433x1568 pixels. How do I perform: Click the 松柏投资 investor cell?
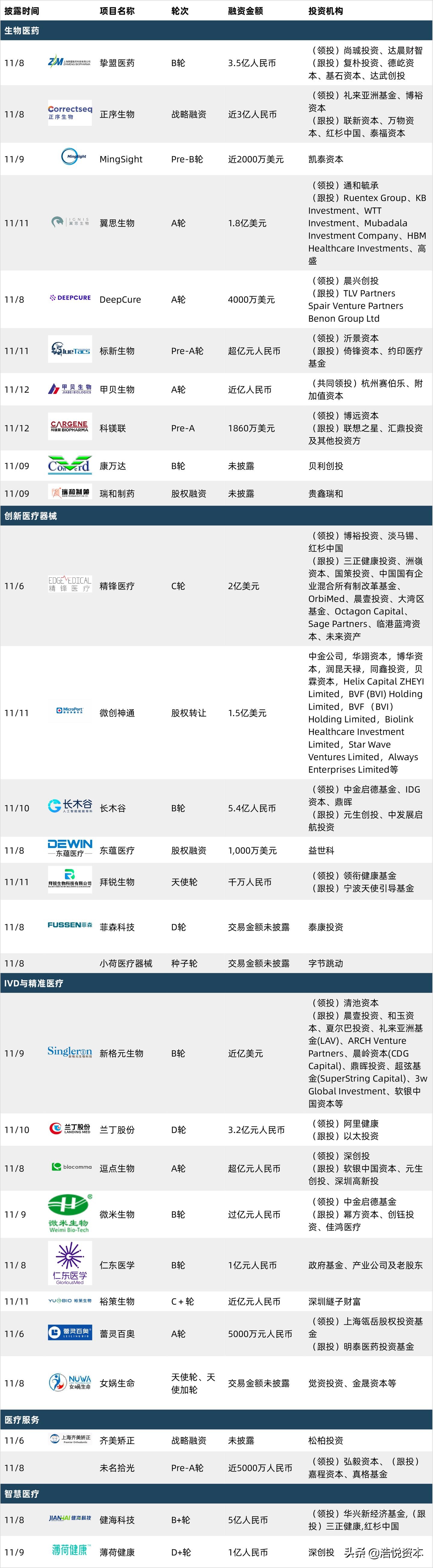[x=326, y=1441]
